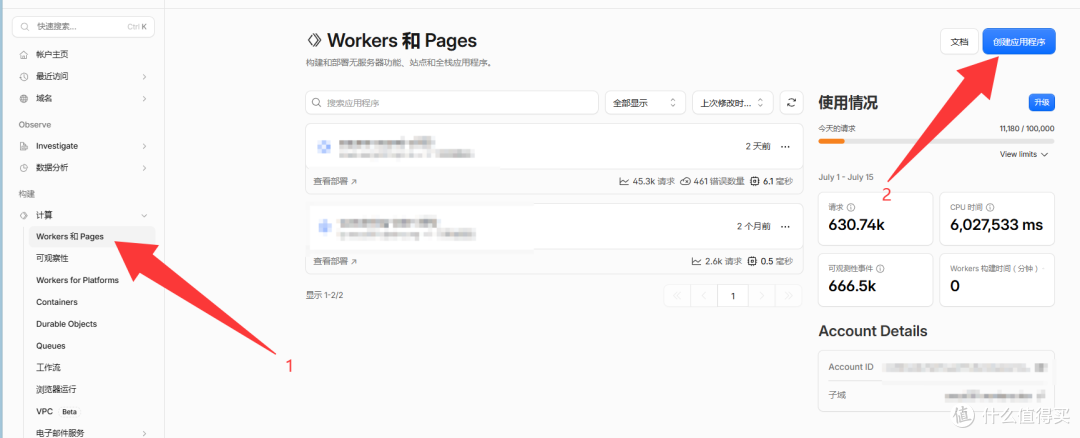Select Workers 和 Pages in sidebar
Screen dimensions: 1080x438
92,237
